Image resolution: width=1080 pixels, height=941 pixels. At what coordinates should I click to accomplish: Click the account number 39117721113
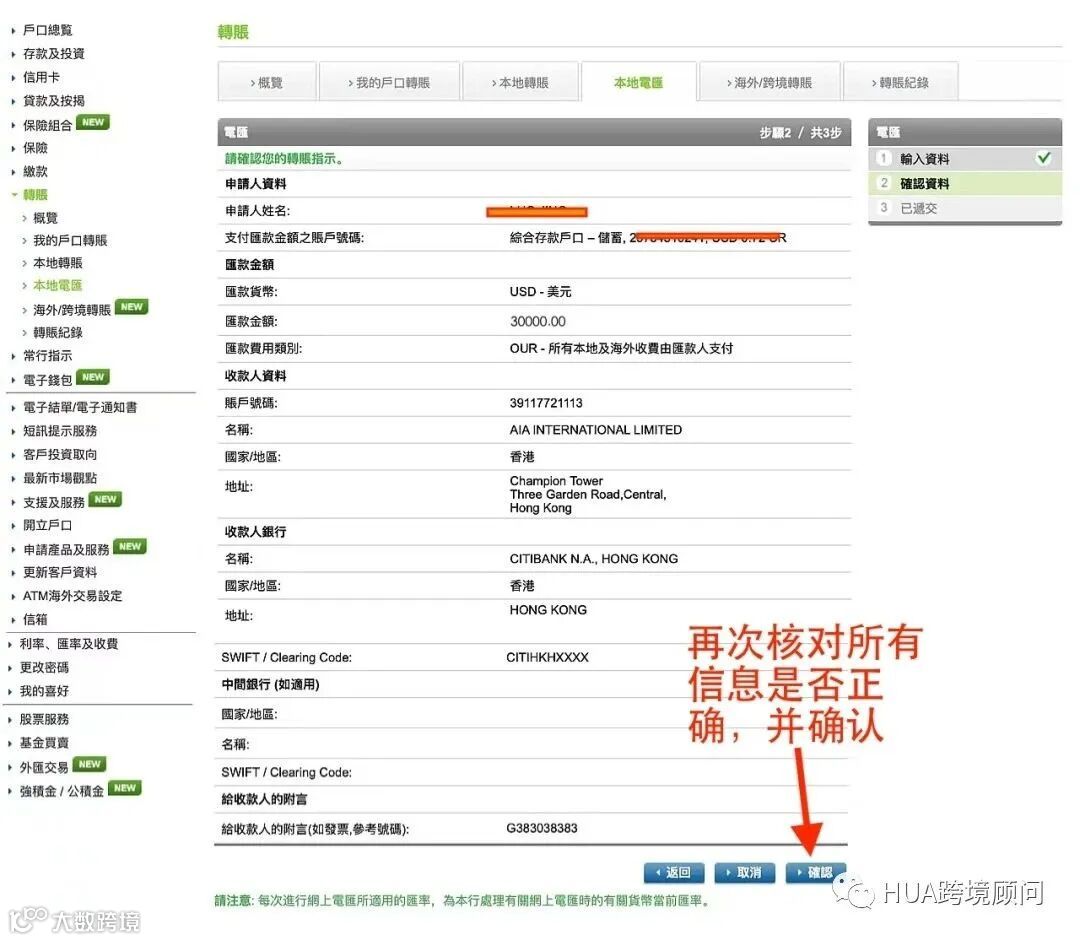coord(546,403)
